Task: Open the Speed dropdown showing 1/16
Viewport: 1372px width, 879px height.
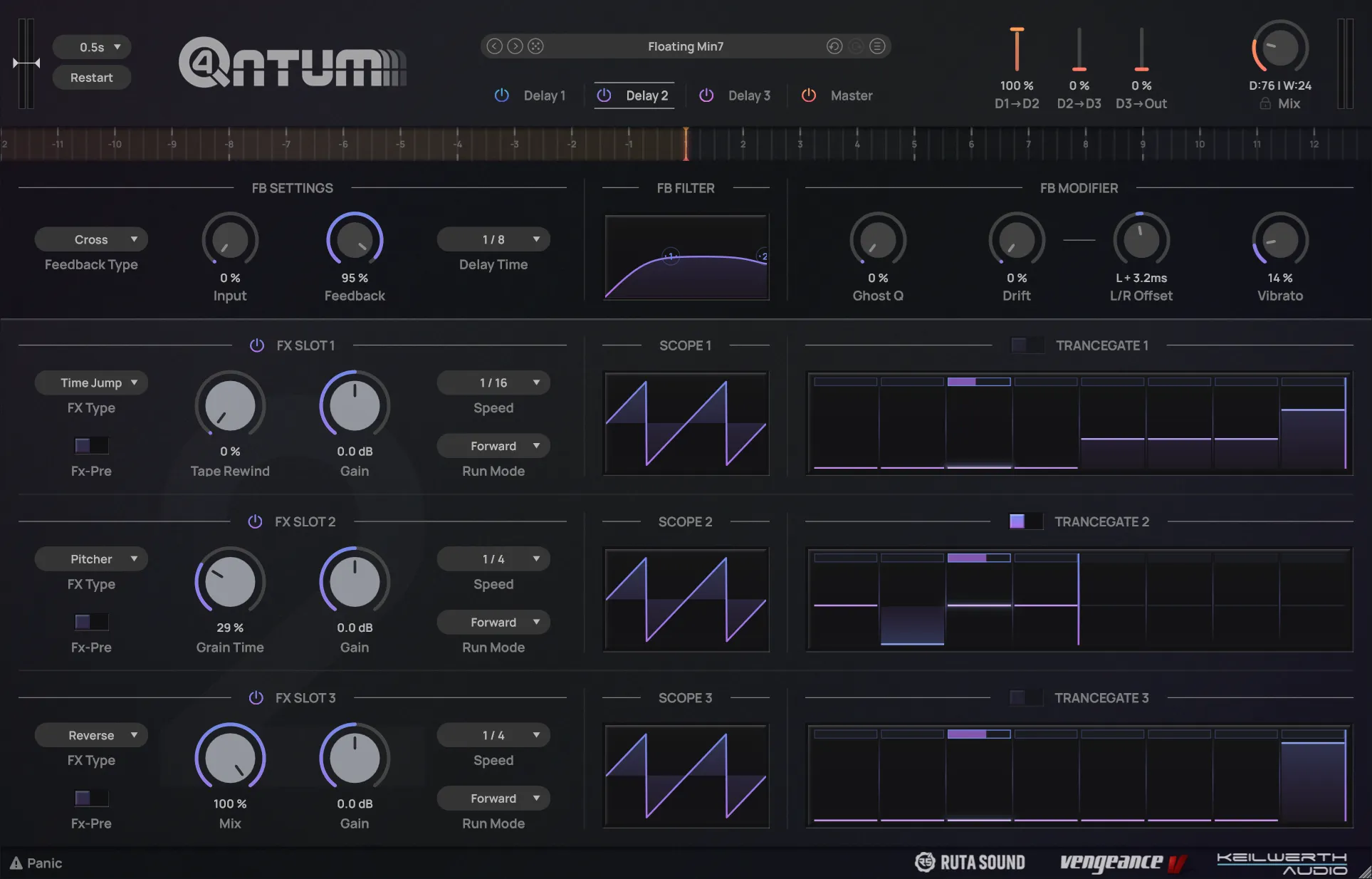Action: tap(493, 383)
